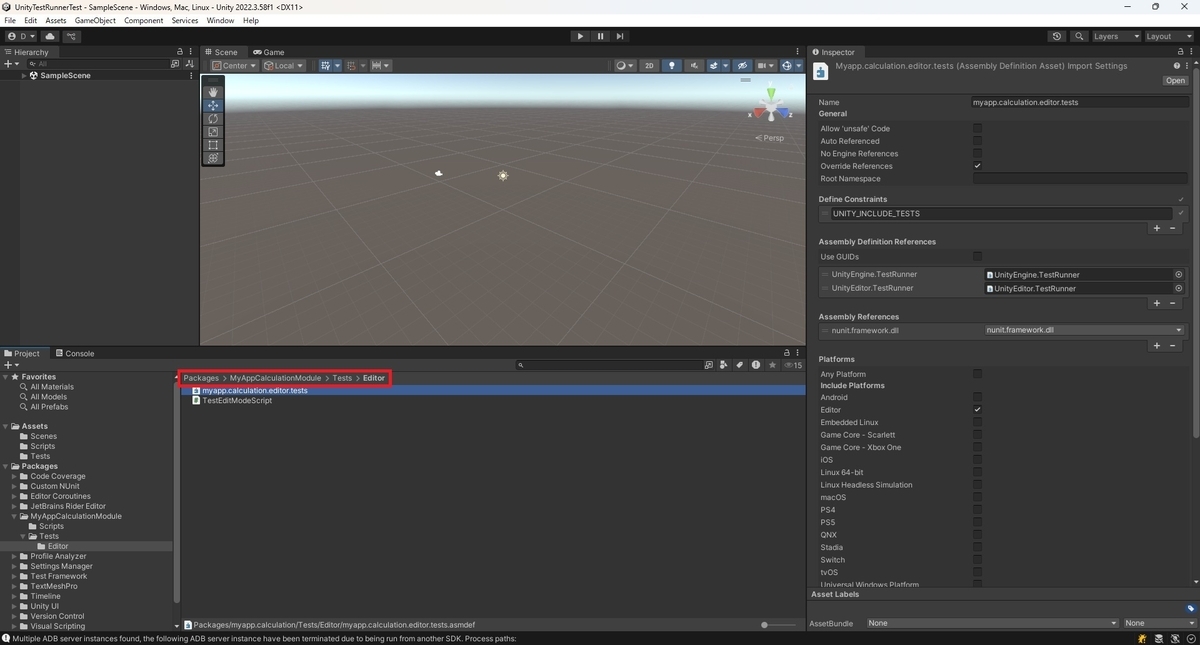
Task: Select the Transform tool in Scene
Action: click(213, 158)
